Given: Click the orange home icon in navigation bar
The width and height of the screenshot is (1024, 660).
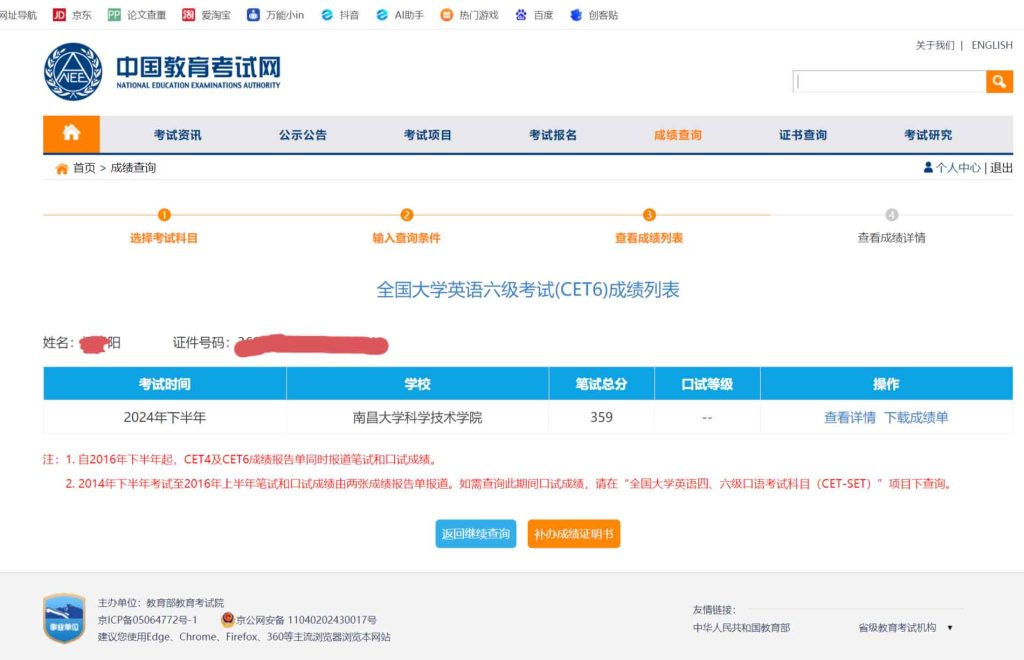Looking at the screenshot, I should 72,134.
